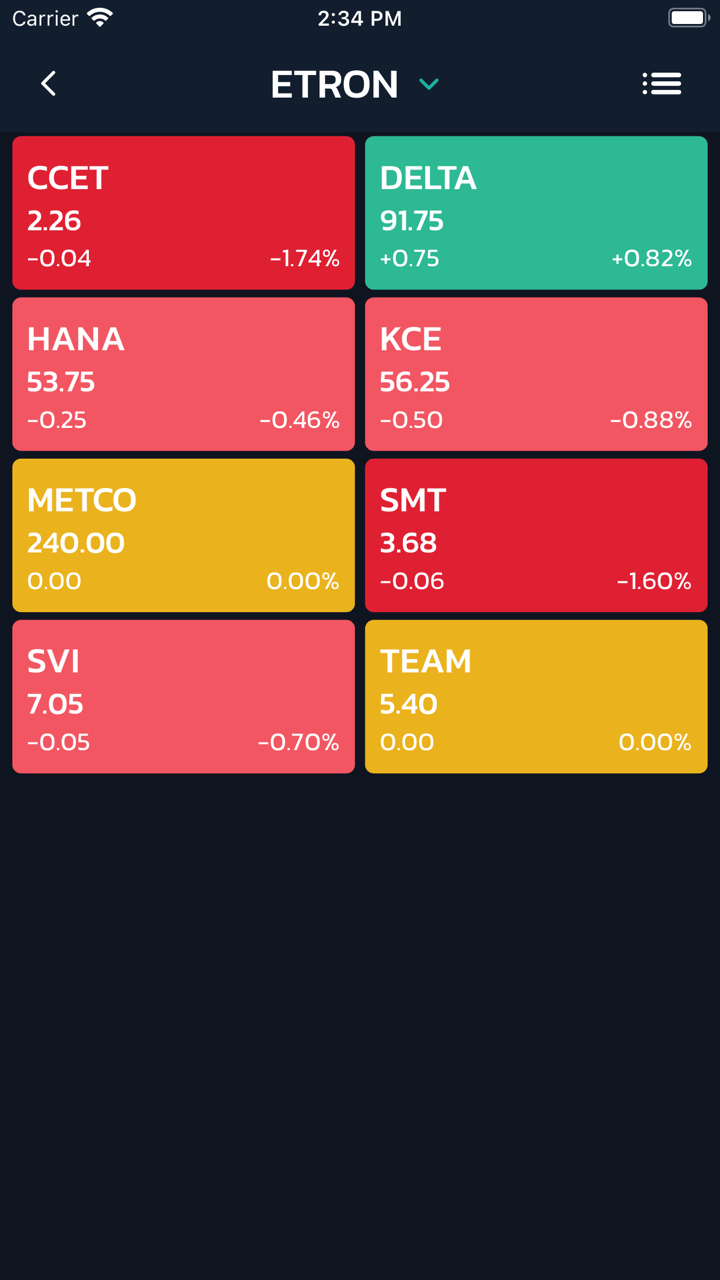
Task: Open the DELTA stock tile
Action: click(x=536, y=213)
